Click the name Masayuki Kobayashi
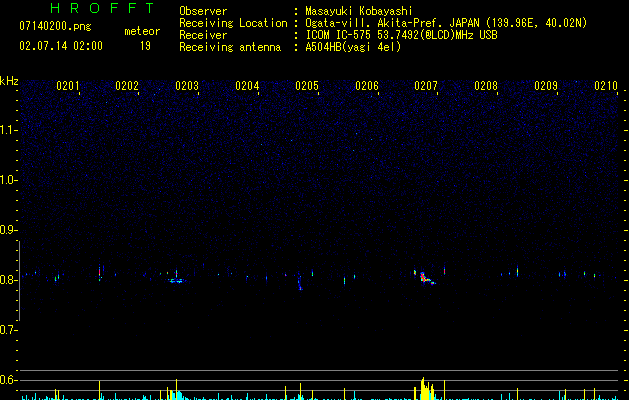This screenshot has width=629, height=400. (359, 11)
